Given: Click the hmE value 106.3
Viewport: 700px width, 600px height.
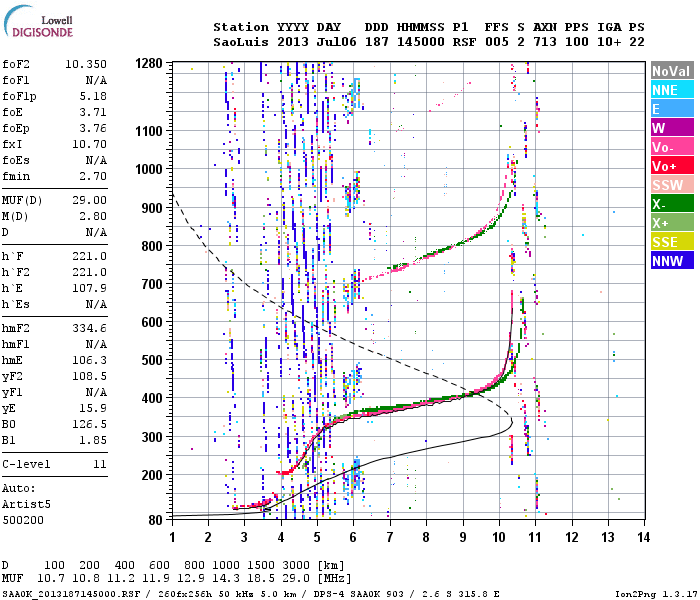Looking at the screenshot, I should click(89, 360).
